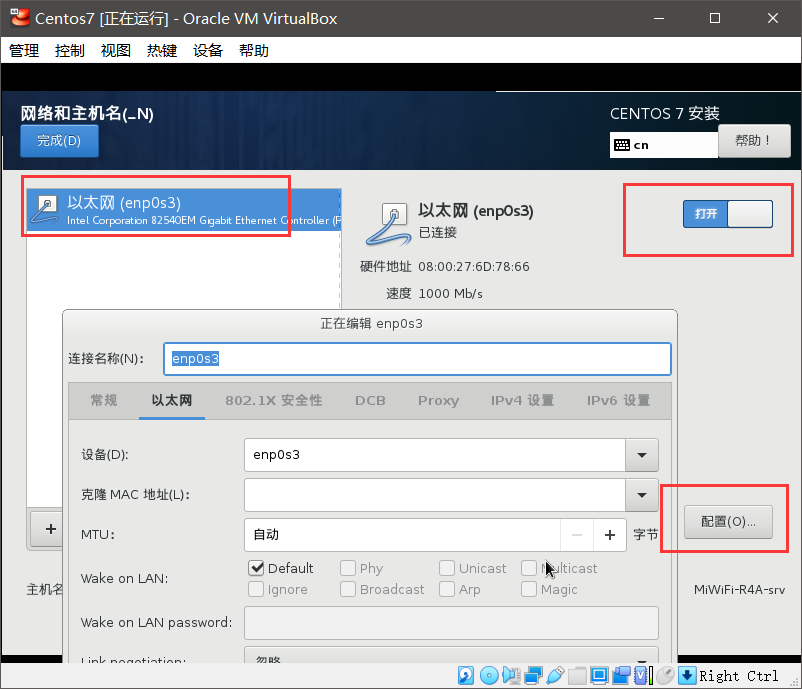This screenshot has height=689, width=802.
Task: Open the 设备 menu
Action: click(x=208, y=50)
